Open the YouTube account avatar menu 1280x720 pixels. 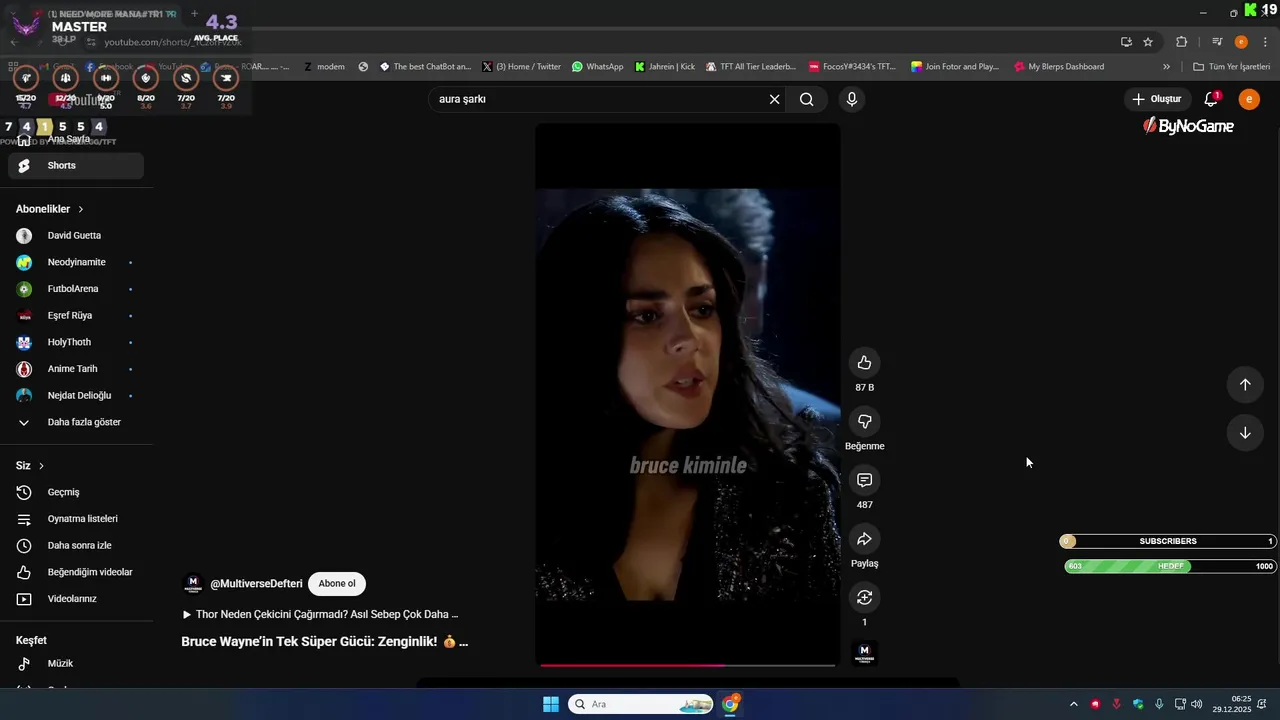coord(1249,99)
